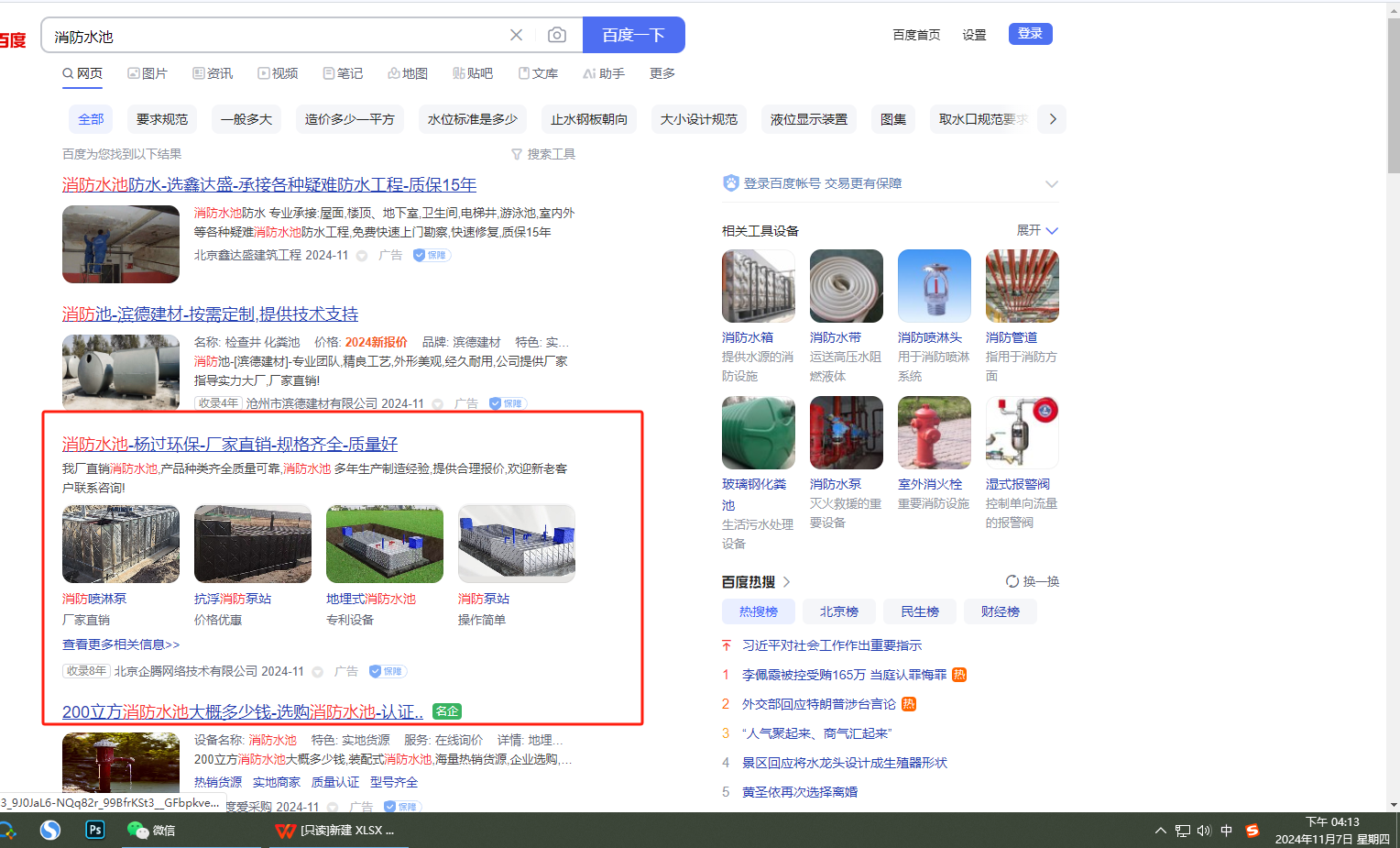Select the 液位显示装置 filter chip
Viewport: 1400px width, 848px height.
809,119
